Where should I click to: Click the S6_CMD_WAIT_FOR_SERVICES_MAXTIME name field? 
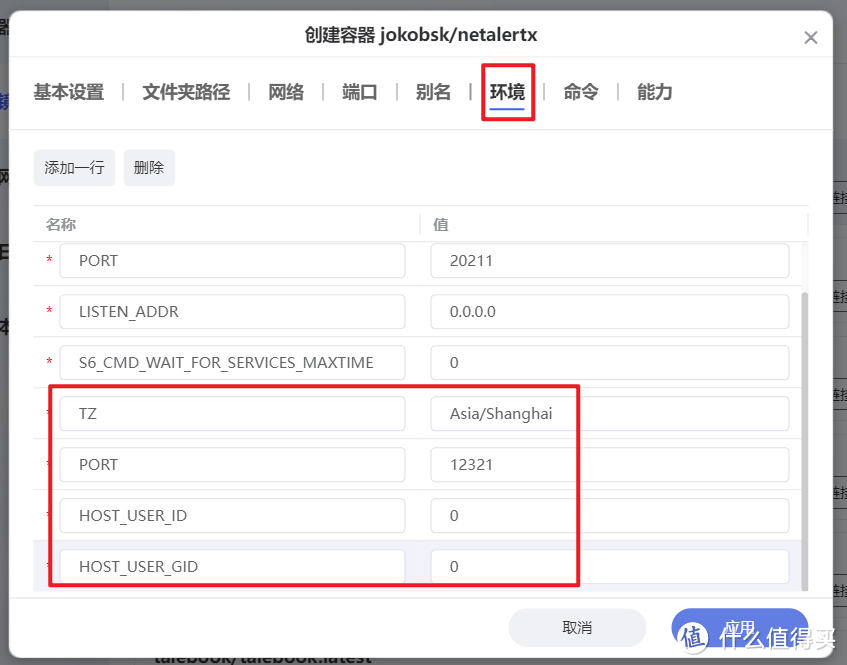point(232,362)
